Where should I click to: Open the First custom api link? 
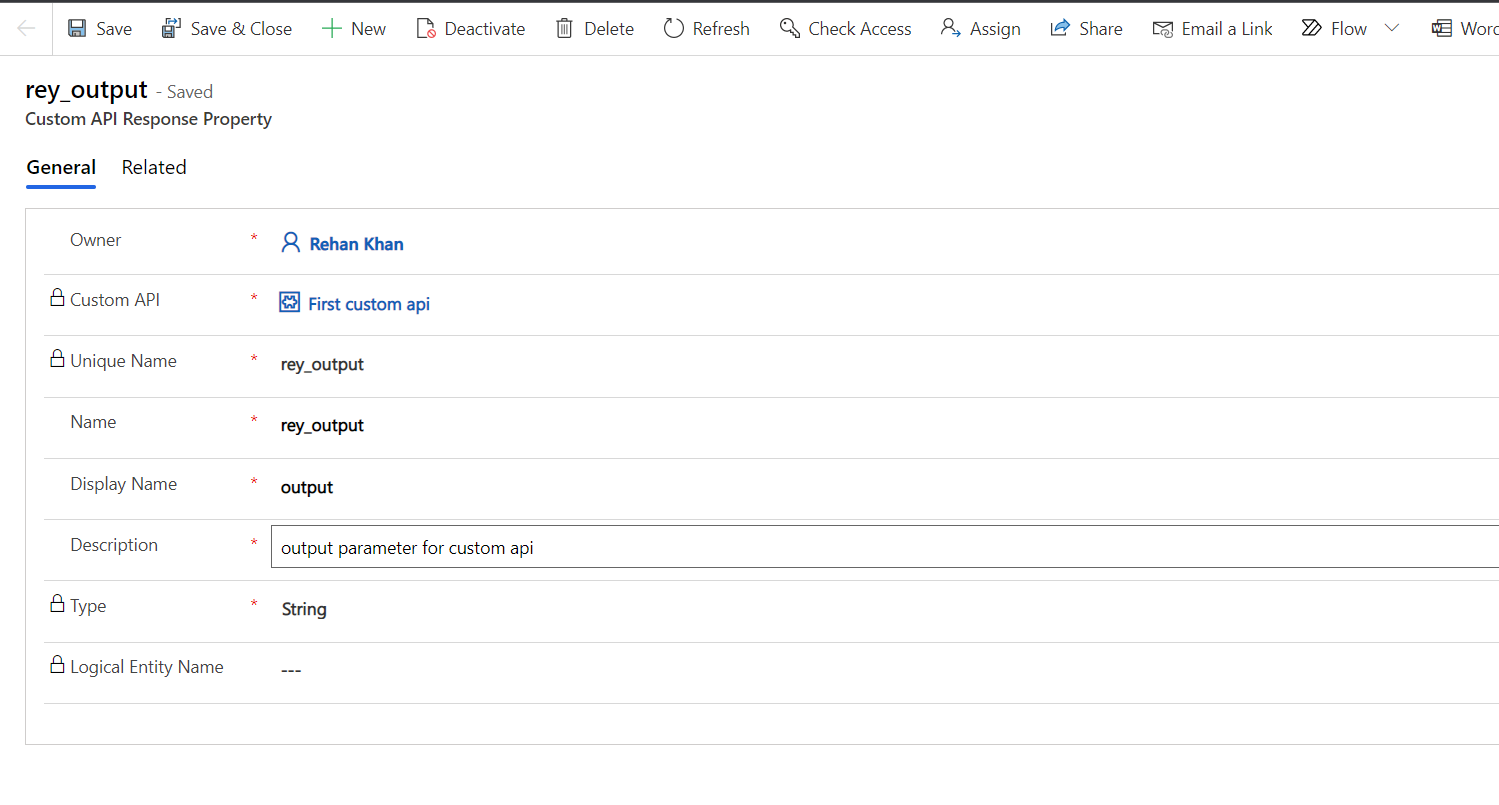(368, 304)
